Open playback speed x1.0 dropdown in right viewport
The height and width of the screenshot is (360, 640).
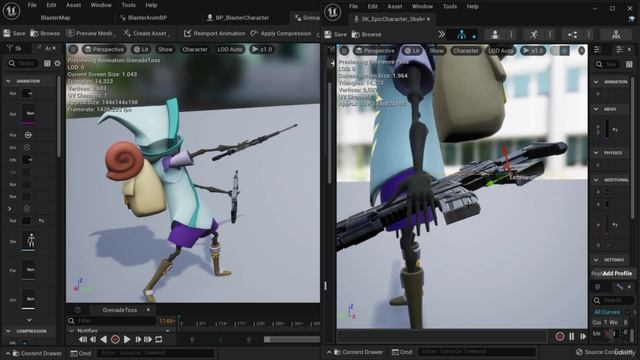pos(533,51)
